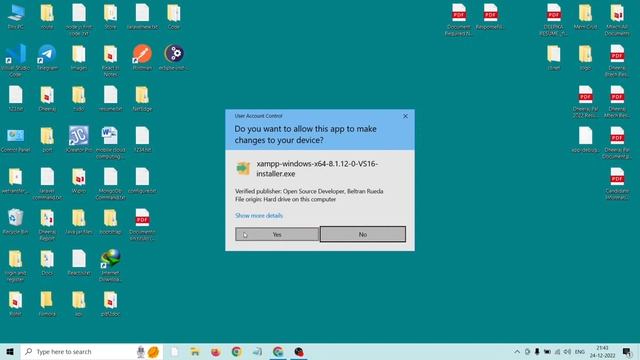Click No in the User Account Control dialog
640x360 pixels.
363,234
